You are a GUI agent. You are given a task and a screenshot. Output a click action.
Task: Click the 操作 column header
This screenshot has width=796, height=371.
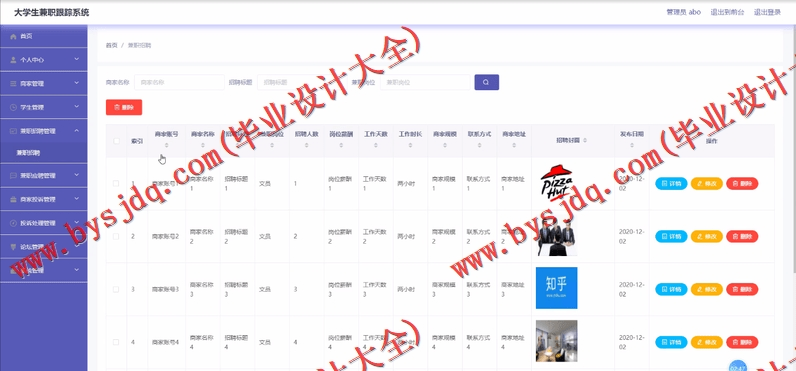pyautogui.click(x=712, y=141)
